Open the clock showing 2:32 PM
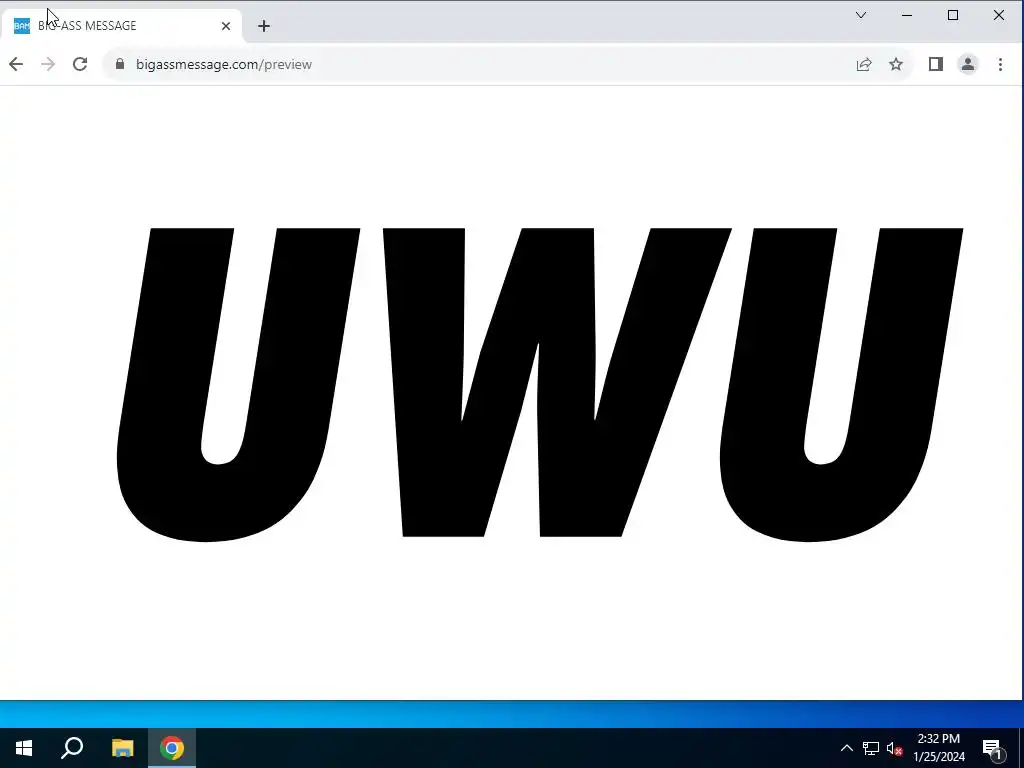The image size is (1024, 768). pyautogui.click(x=938, y=748)
